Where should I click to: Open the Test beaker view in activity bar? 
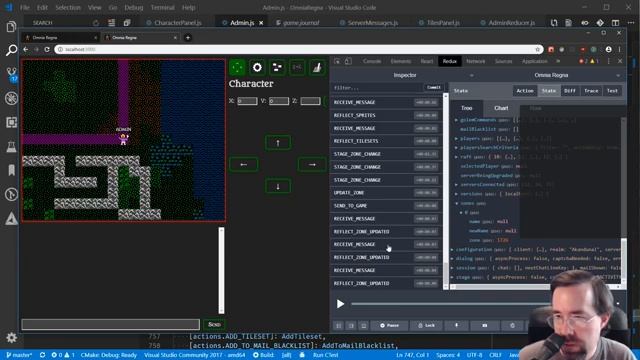(x=11, y=147)
